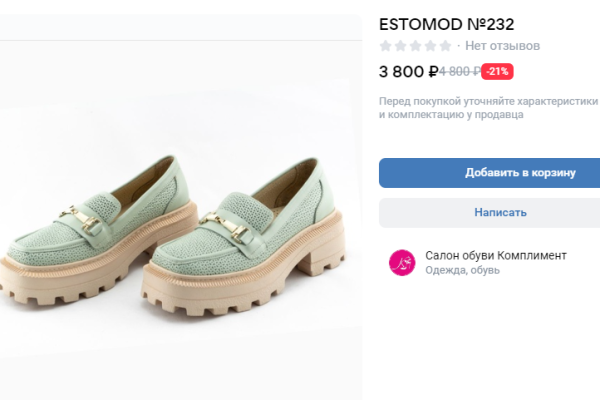Select the third rating star

[416, 46]
